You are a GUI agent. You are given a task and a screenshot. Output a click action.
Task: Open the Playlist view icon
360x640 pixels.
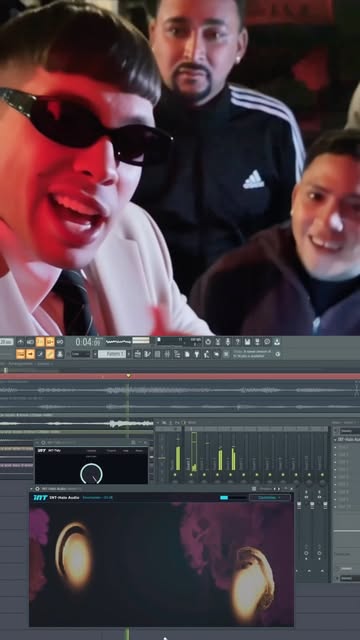click(x=138, y=354)
